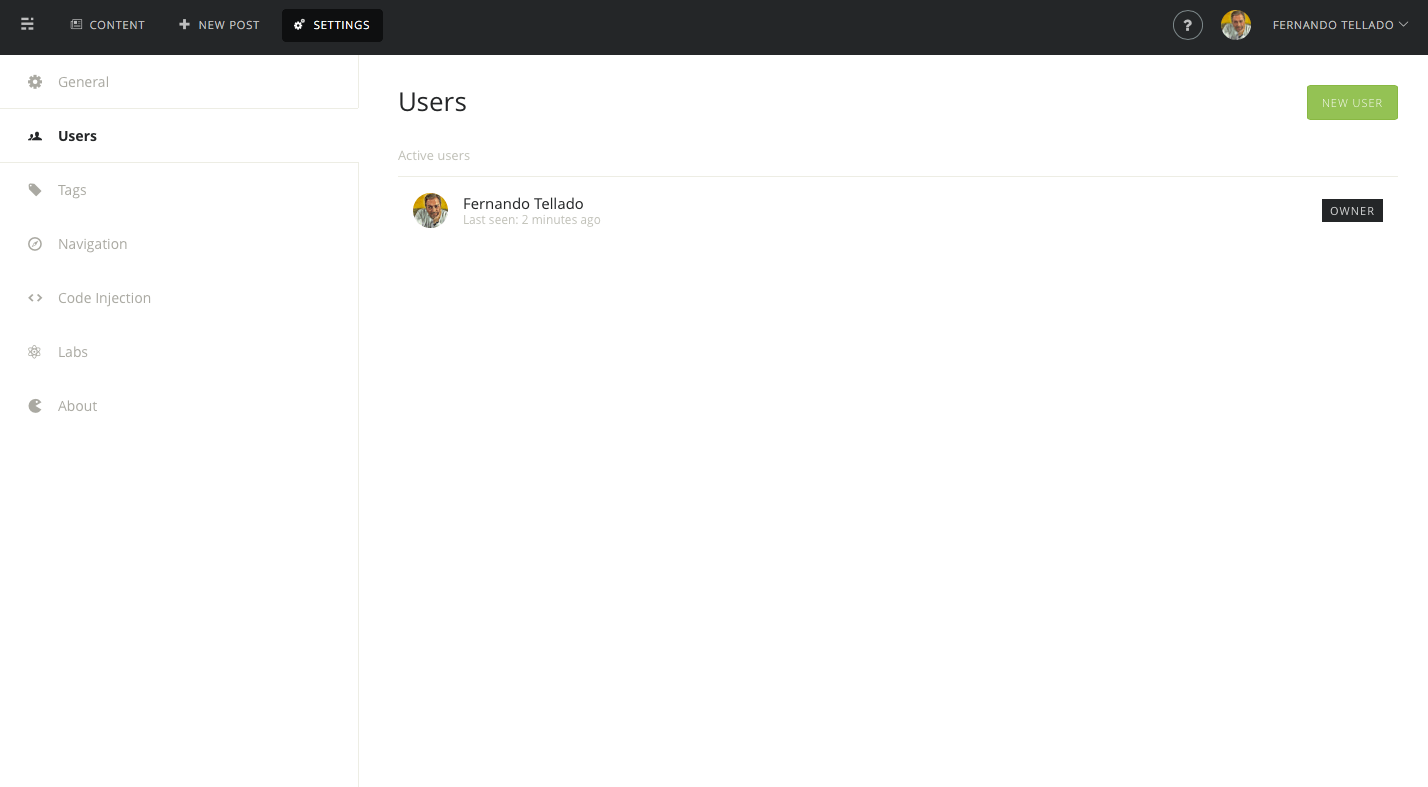This screenshot has height=787, width=1428.
Task: Click Fernando Tellado's avatar in user list
Action: [x=430, y=211]
